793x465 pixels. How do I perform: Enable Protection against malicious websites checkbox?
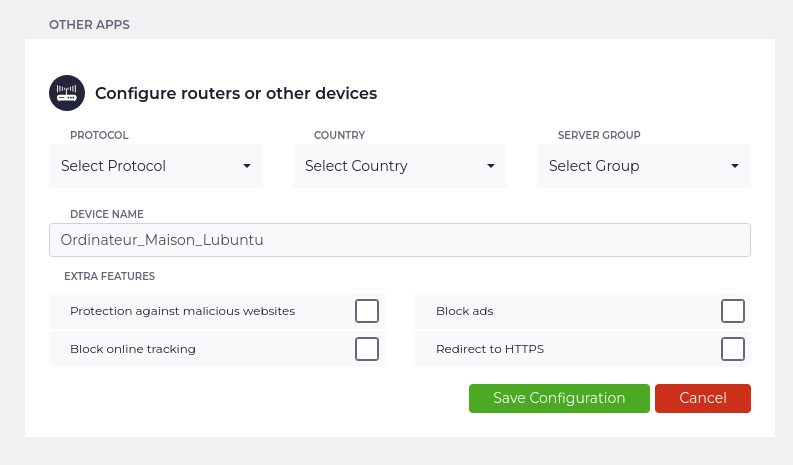[x=367, y=311]
